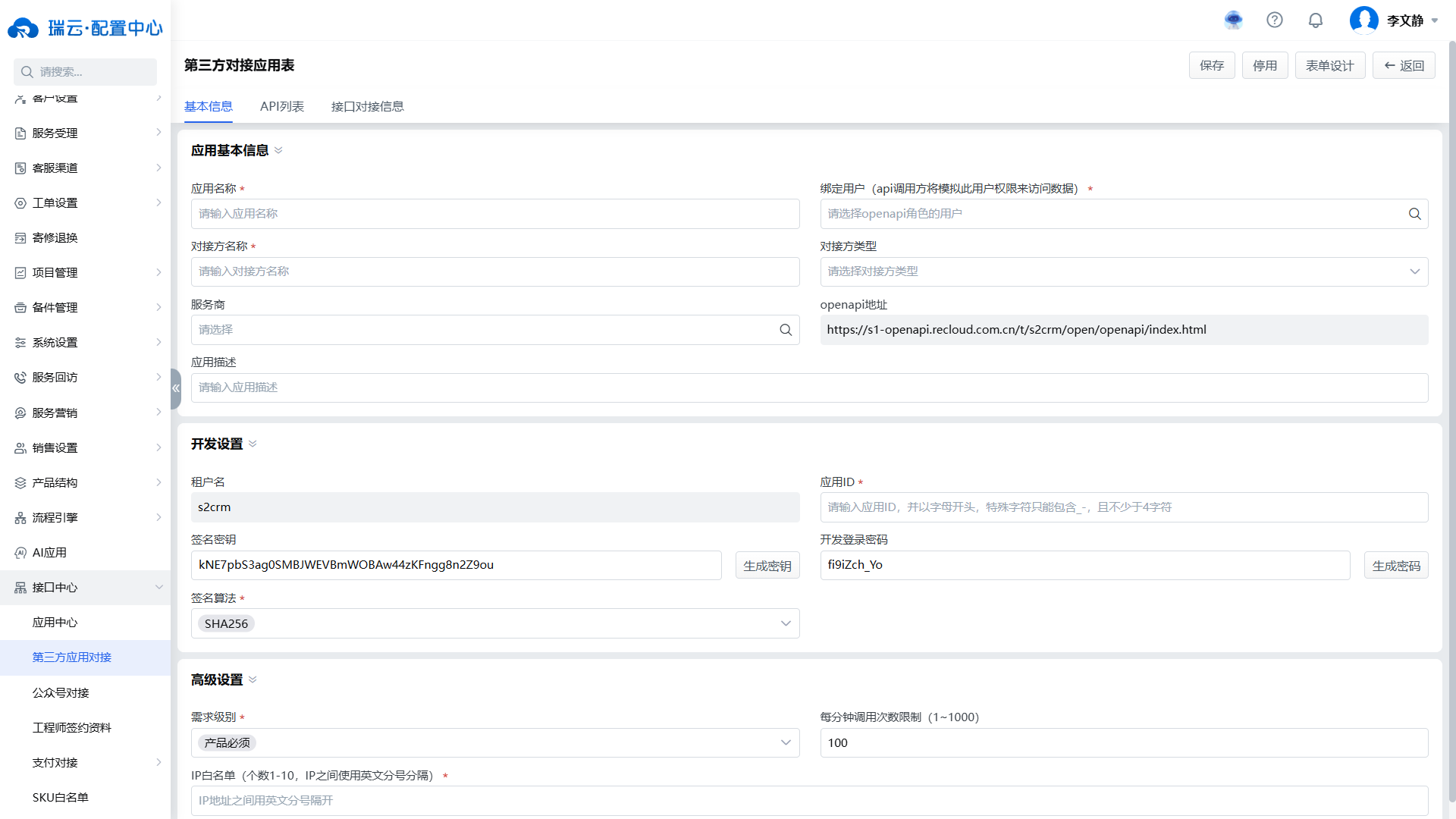Open the 需求级别 requirement level dropdown
Image resolution: width=1456 pixels, height=819 pixels.
coord(494,743)
